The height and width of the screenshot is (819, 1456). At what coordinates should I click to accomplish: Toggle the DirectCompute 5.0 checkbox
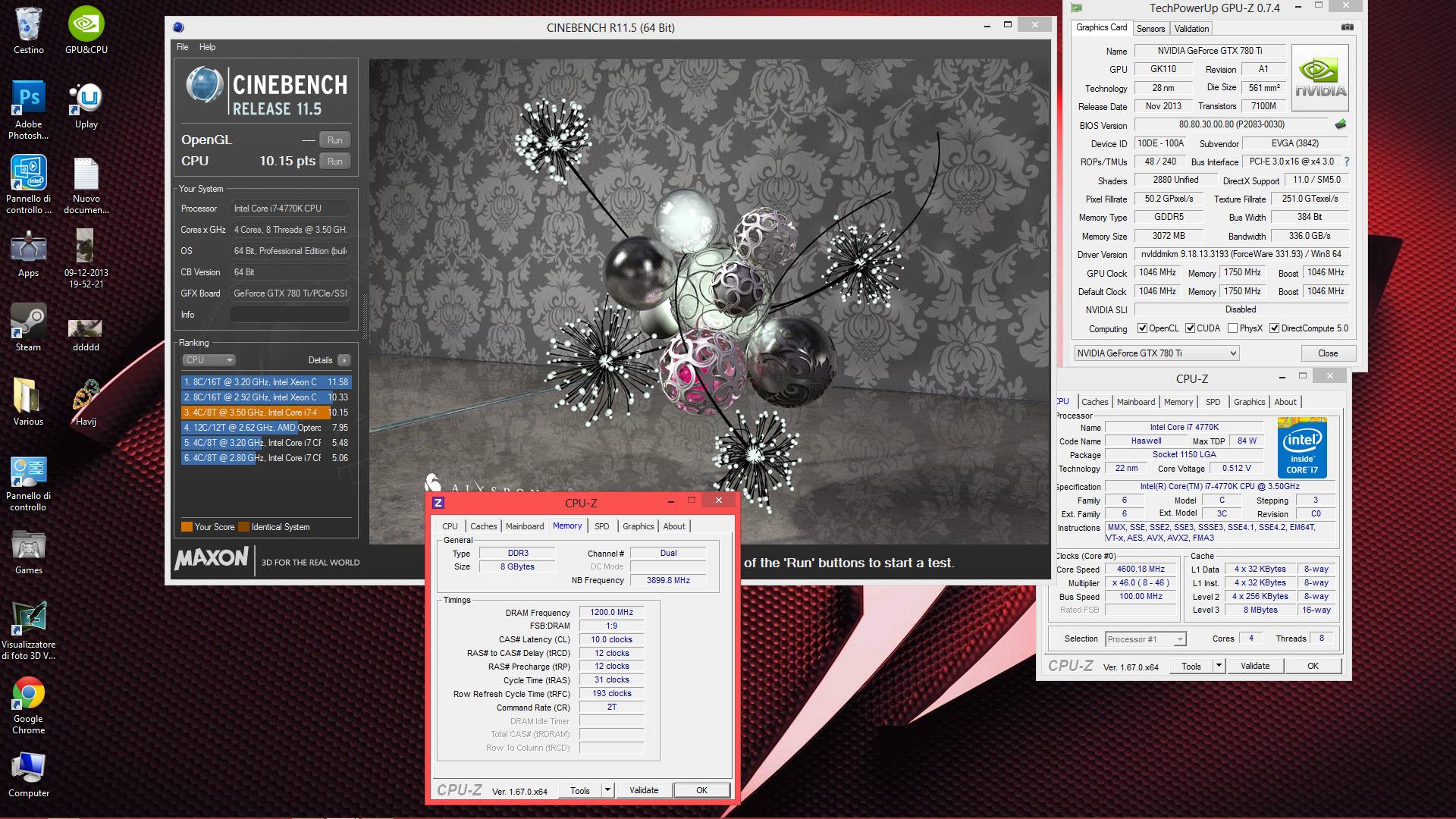point(1274,328)
